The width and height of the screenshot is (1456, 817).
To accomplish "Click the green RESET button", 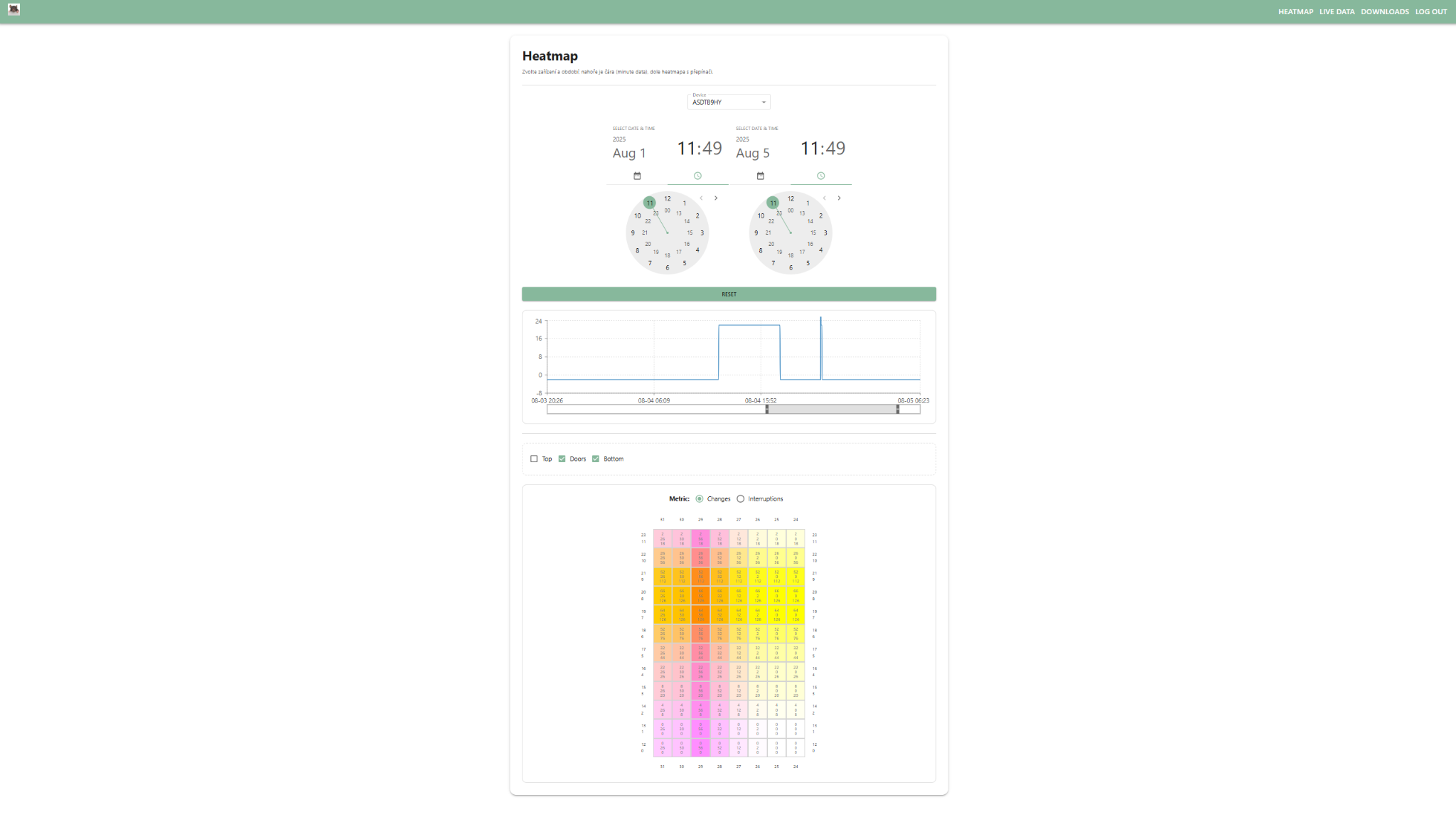I will (x=729, y=294).
